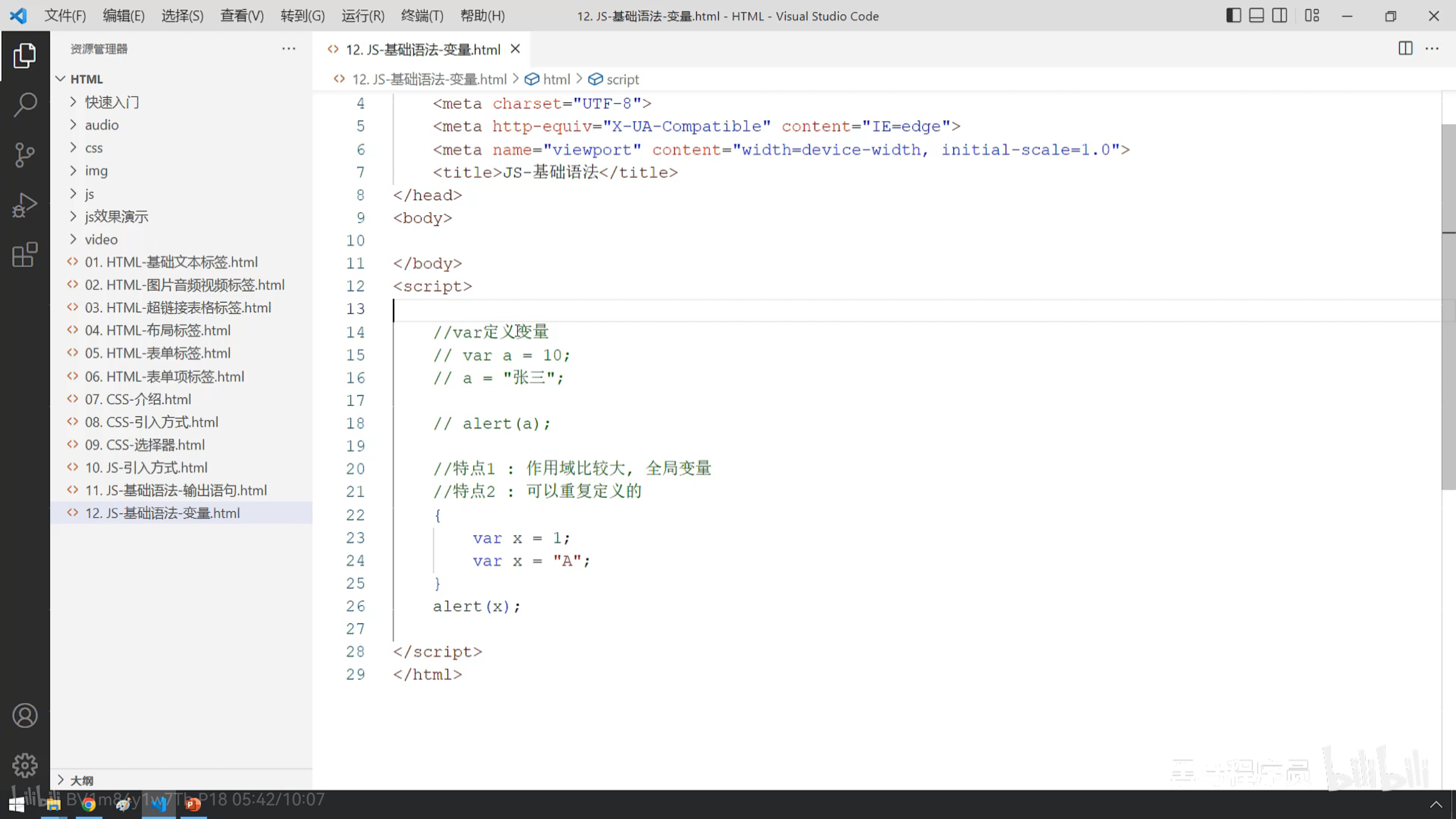Image resolution: width=1456 pixels, height=819 pixels.
Task: Open the Explorer view in the activity bar
Action: pyautogui.click(x=24, y=56)
